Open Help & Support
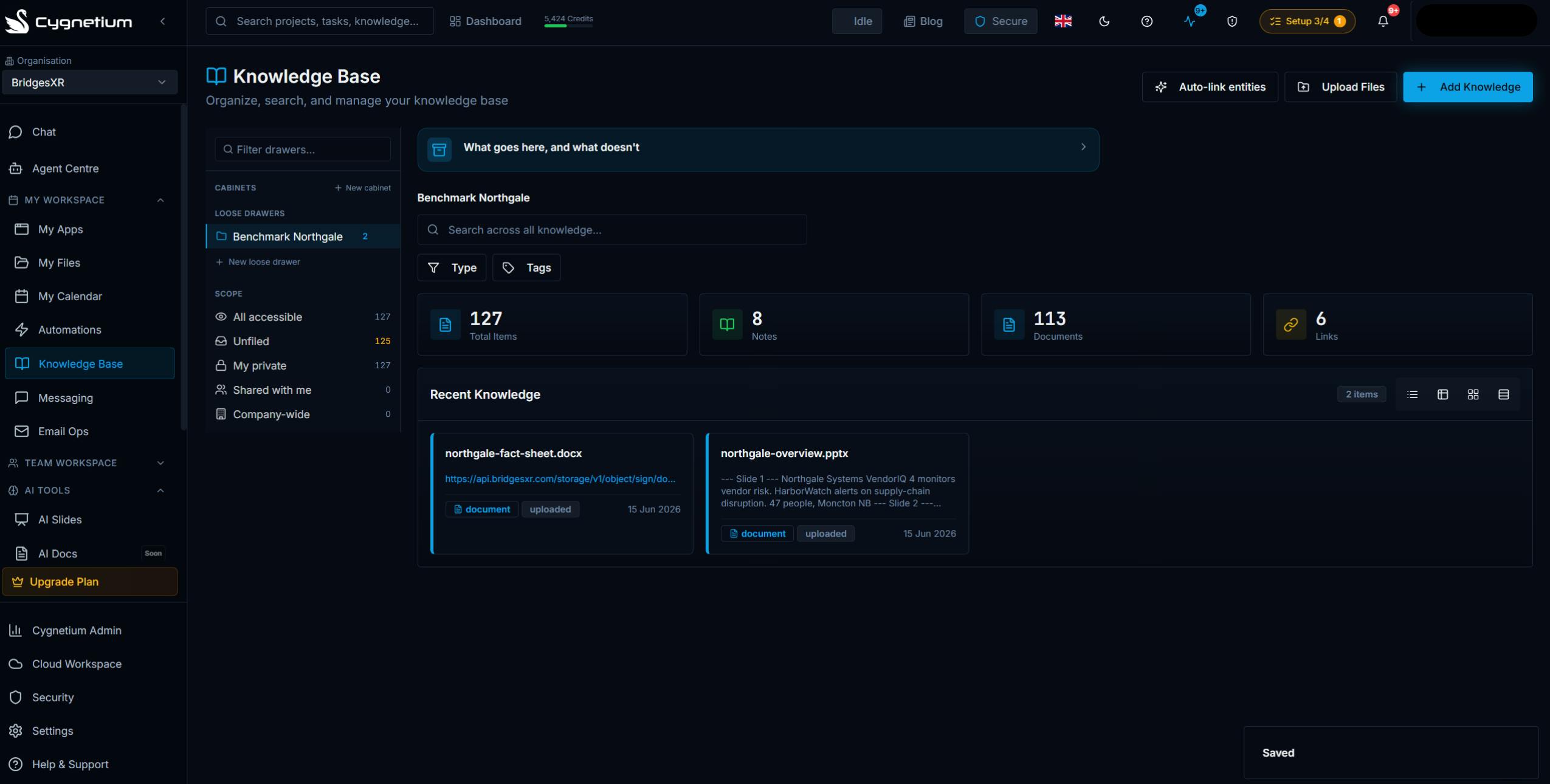Image resolution: width=1550 pixels, height=784 pixels. (90, 764)
